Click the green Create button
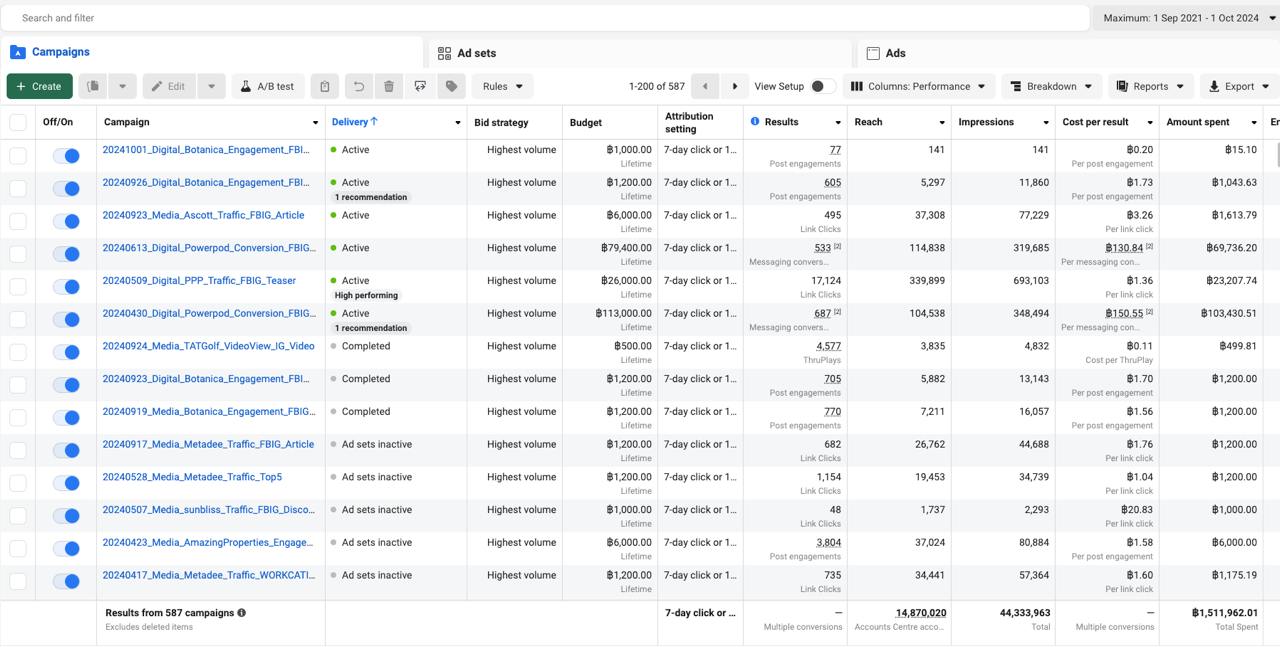The height and width of the screenshot is (647, 1280). coord(40,86)
